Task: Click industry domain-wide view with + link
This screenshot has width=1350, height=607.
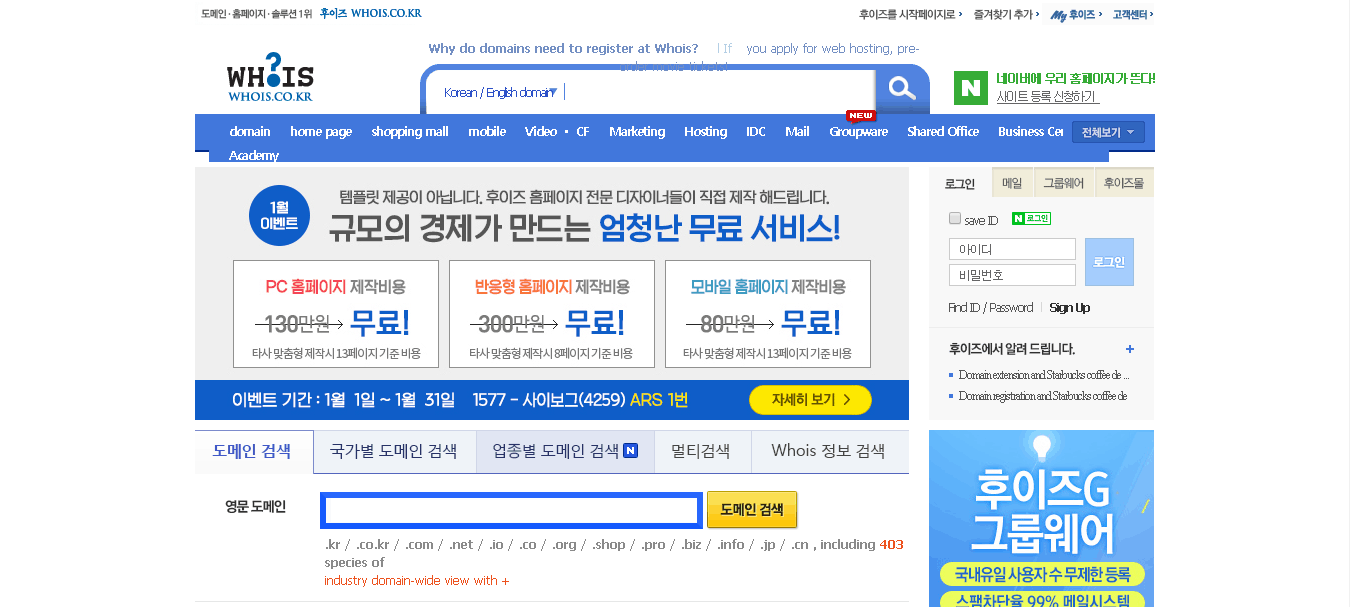Action: 416,581
